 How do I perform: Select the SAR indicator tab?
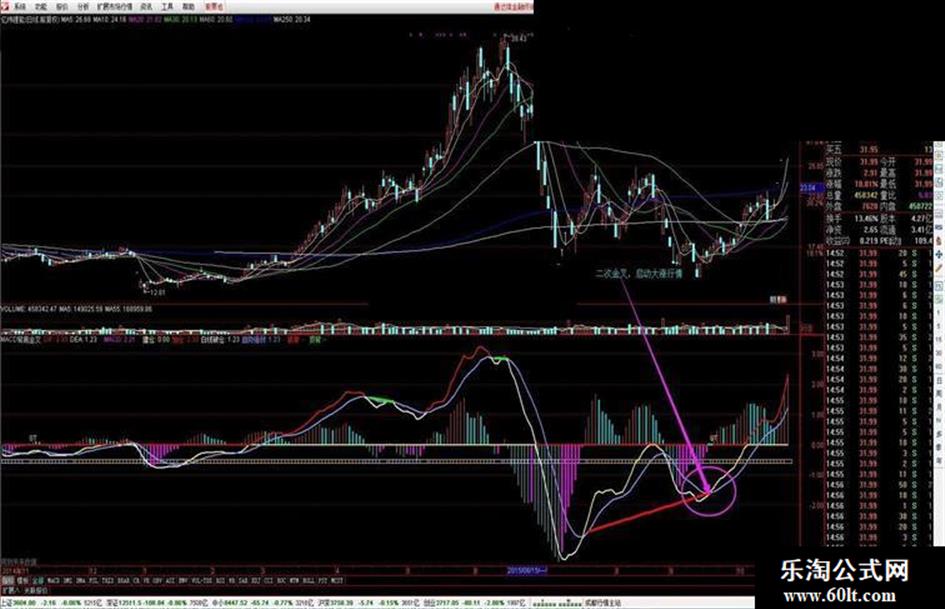[x=242, y=580]
